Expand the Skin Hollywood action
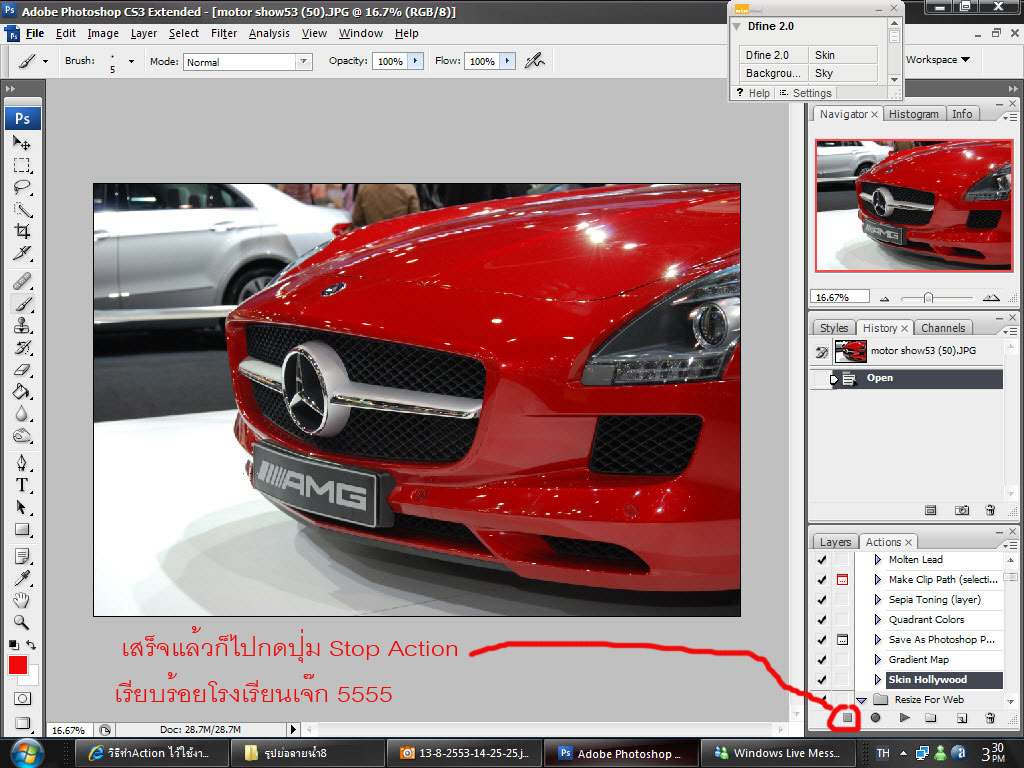This screenshot has width=1024, height=768. (878, 680)
